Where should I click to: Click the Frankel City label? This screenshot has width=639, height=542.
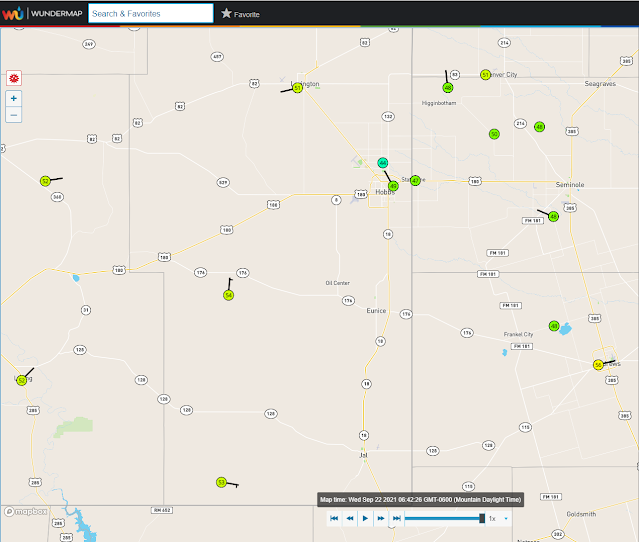[x=518, y=334]
